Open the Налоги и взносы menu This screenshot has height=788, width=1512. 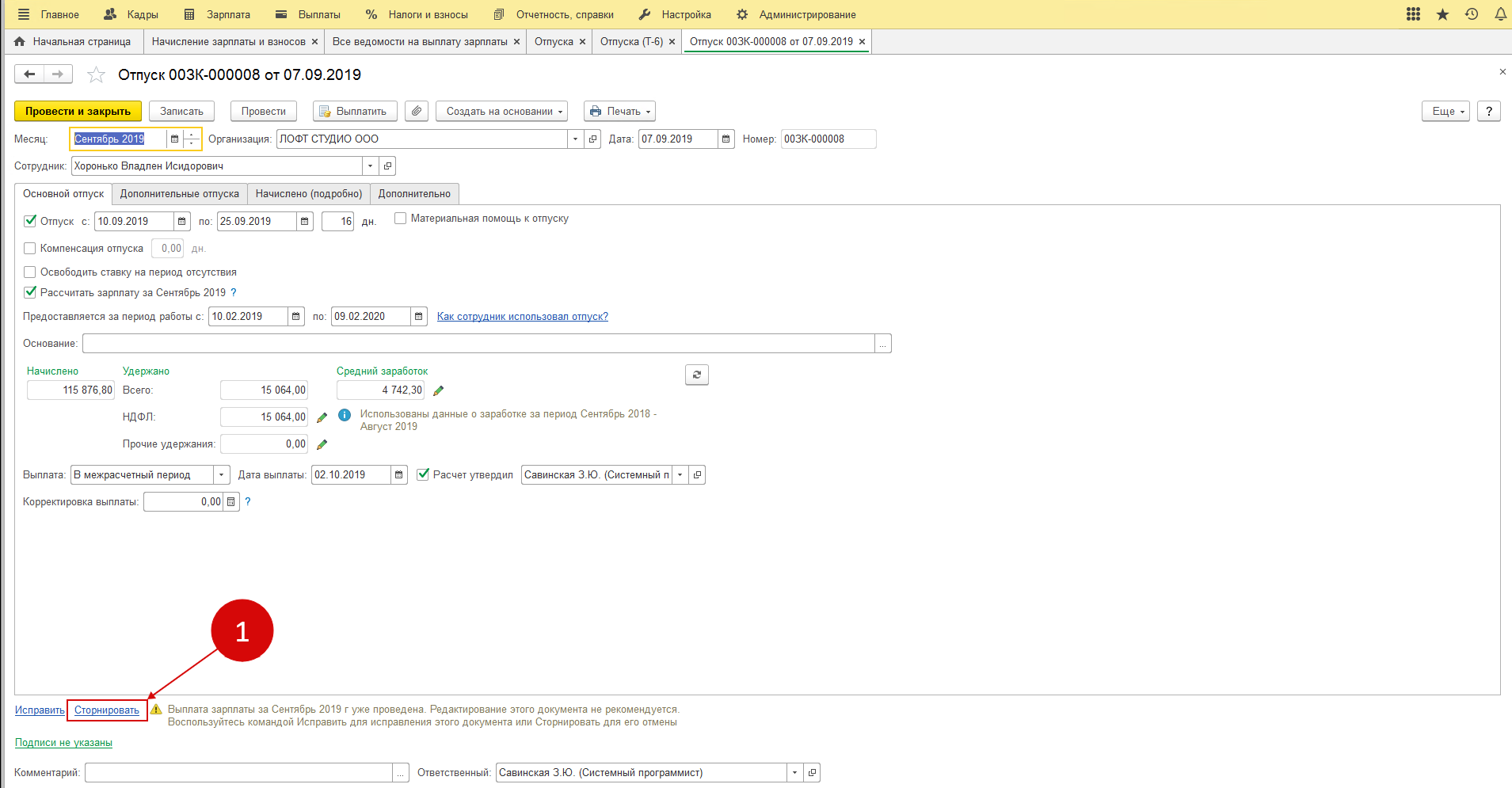click(x=417, y=14)
